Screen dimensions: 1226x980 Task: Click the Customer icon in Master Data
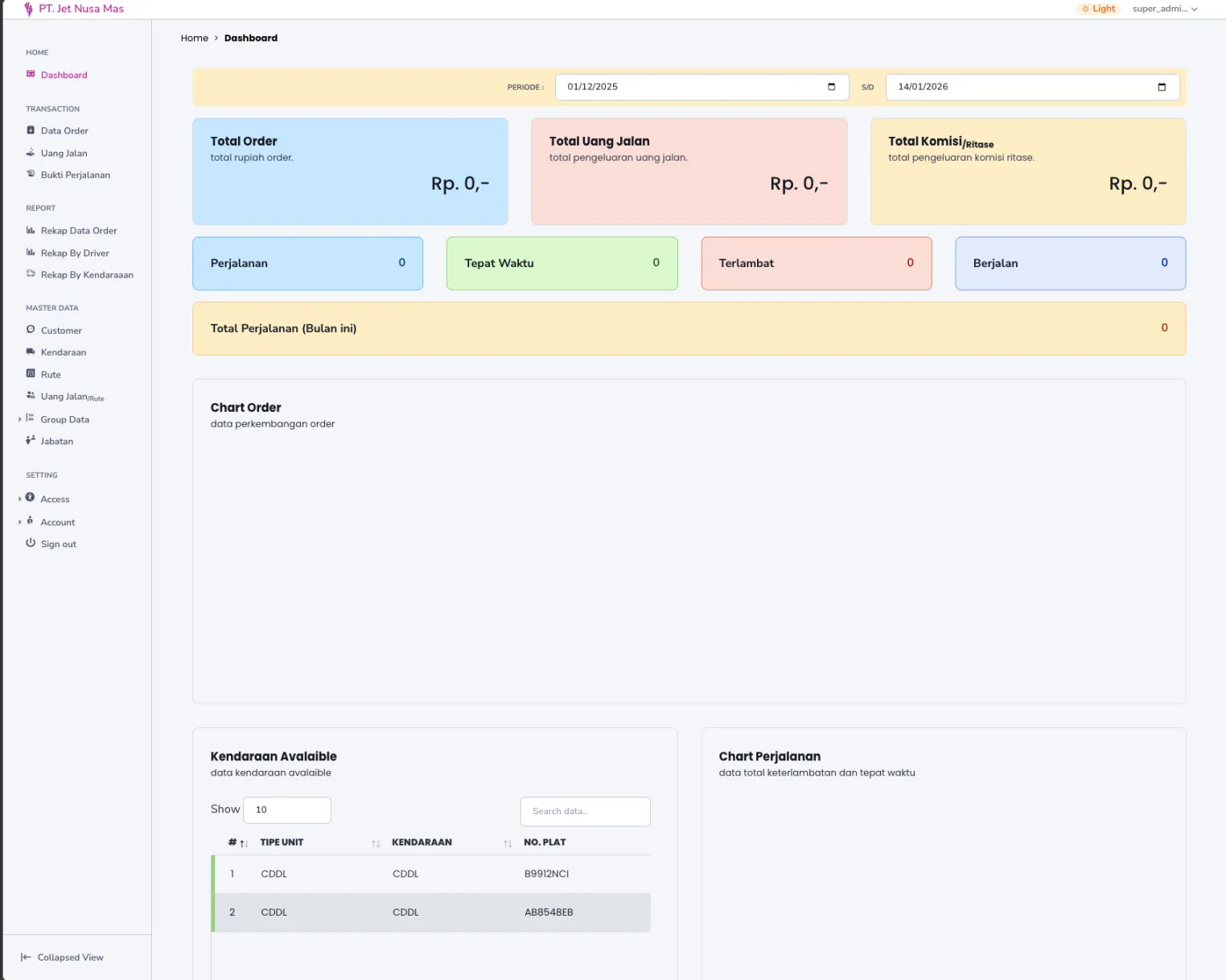click(31, 330)
